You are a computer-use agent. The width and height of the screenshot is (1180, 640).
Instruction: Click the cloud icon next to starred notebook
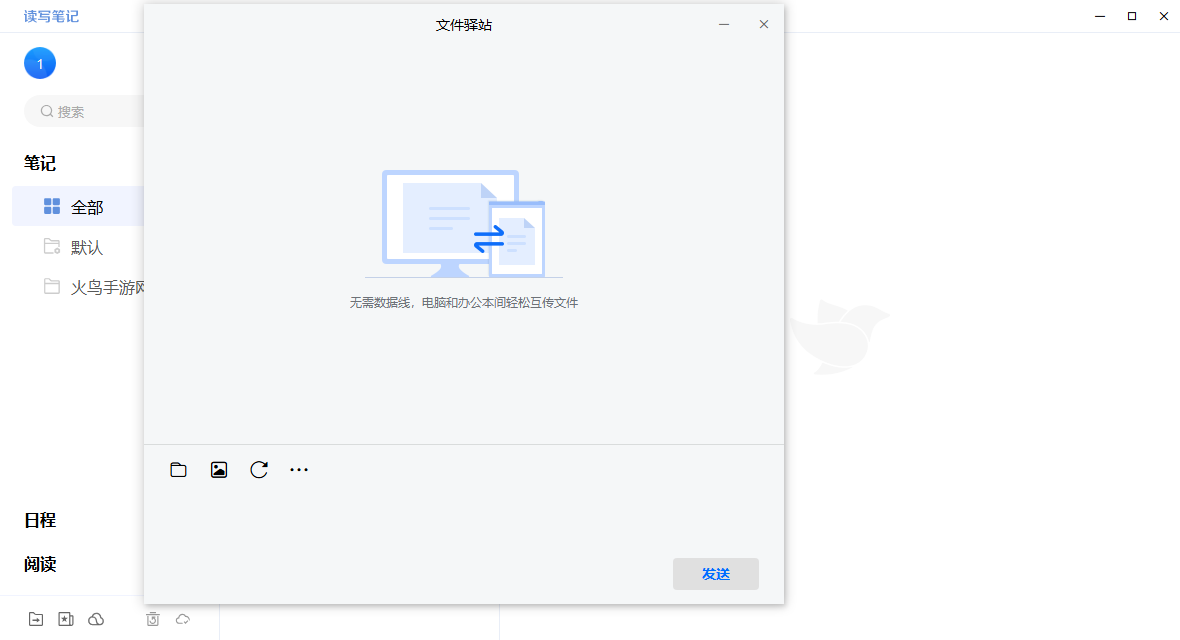(96, 619)
